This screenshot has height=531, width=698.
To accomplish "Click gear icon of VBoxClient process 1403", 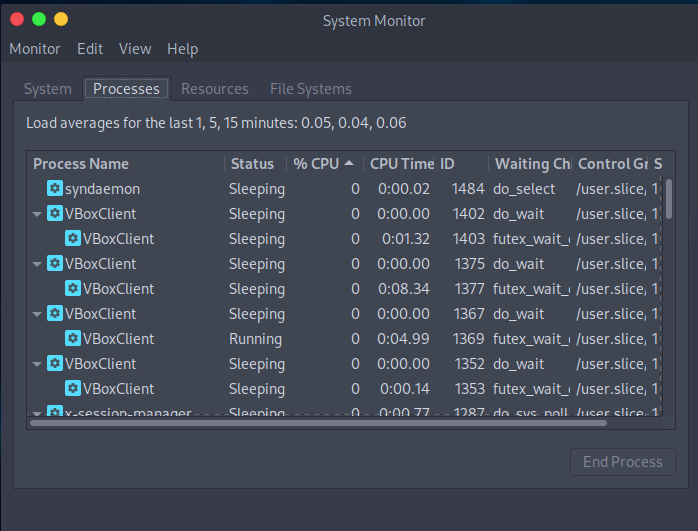I will pos(73,238).
